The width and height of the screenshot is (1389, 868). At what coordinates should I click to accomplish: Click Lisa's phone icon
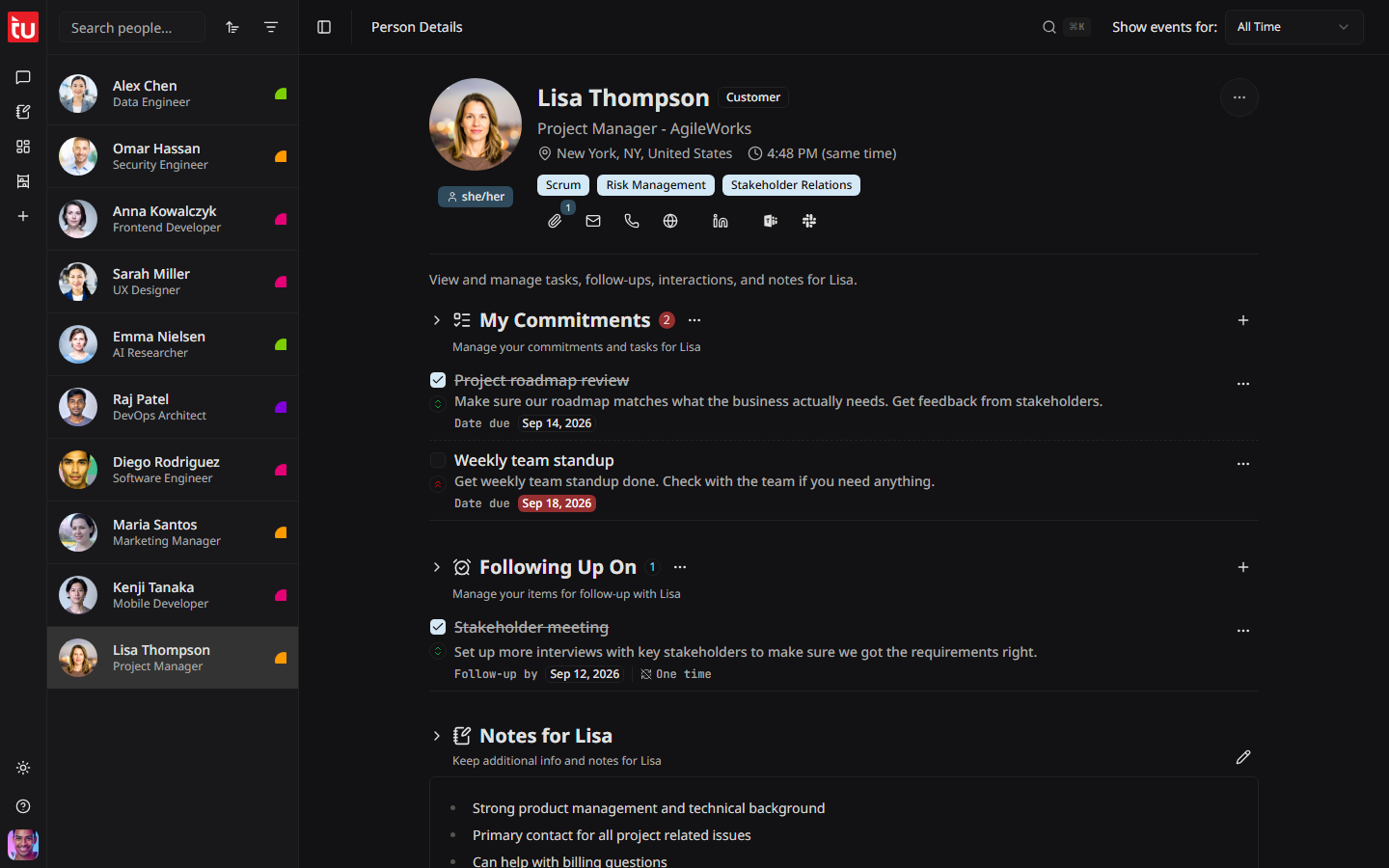pos(632,221)
